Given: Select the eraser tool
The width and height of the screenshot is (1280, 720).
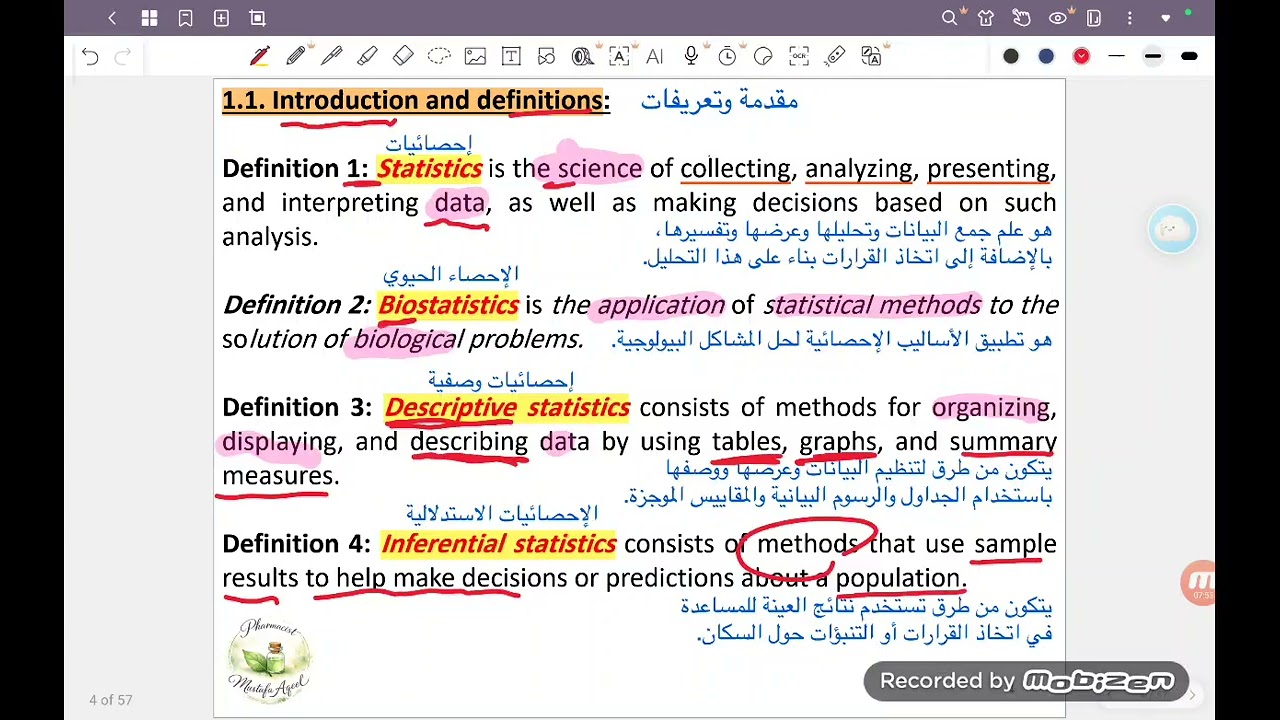Looking at the screenshot, I should point(403,56).
